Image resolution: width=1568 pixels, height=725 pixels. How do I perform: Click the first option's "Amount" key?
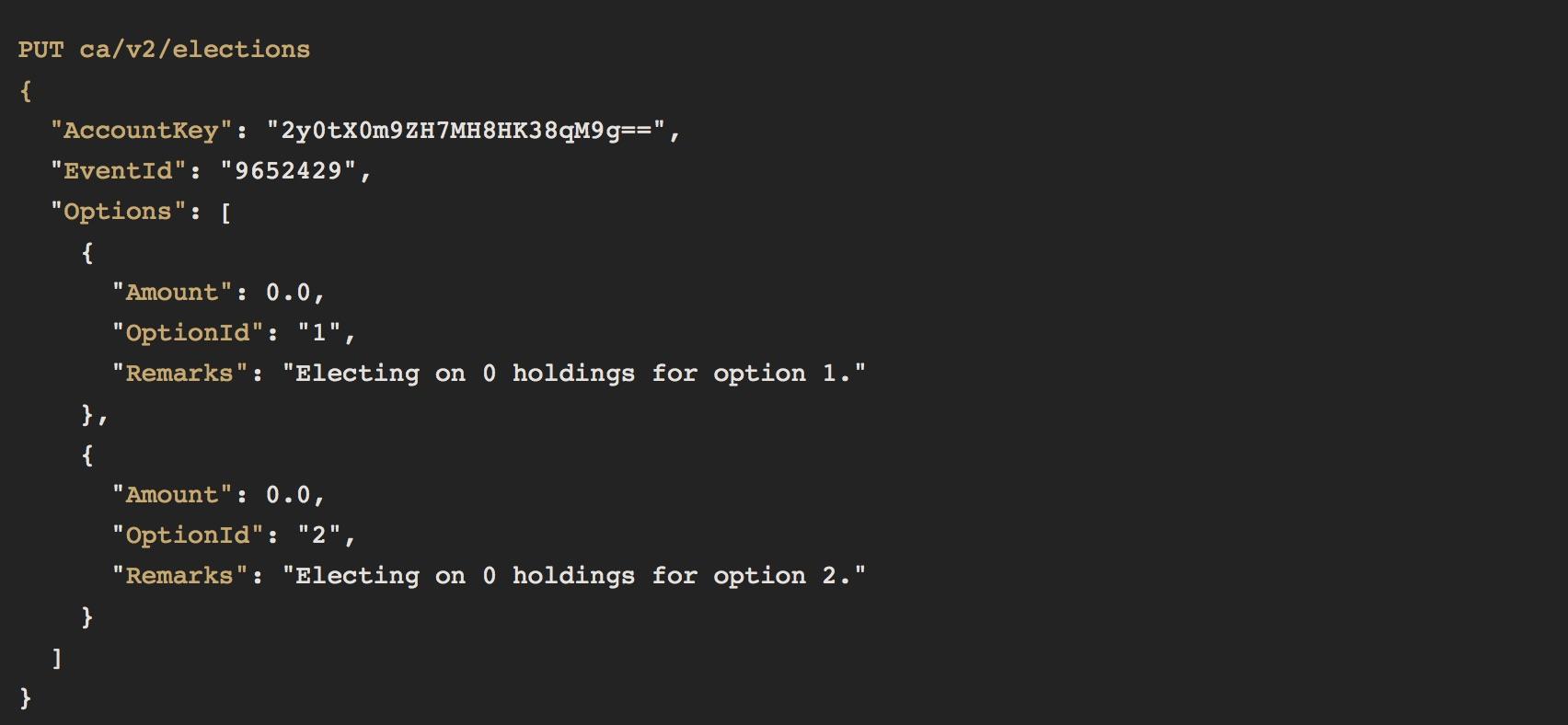pos(172,293)
